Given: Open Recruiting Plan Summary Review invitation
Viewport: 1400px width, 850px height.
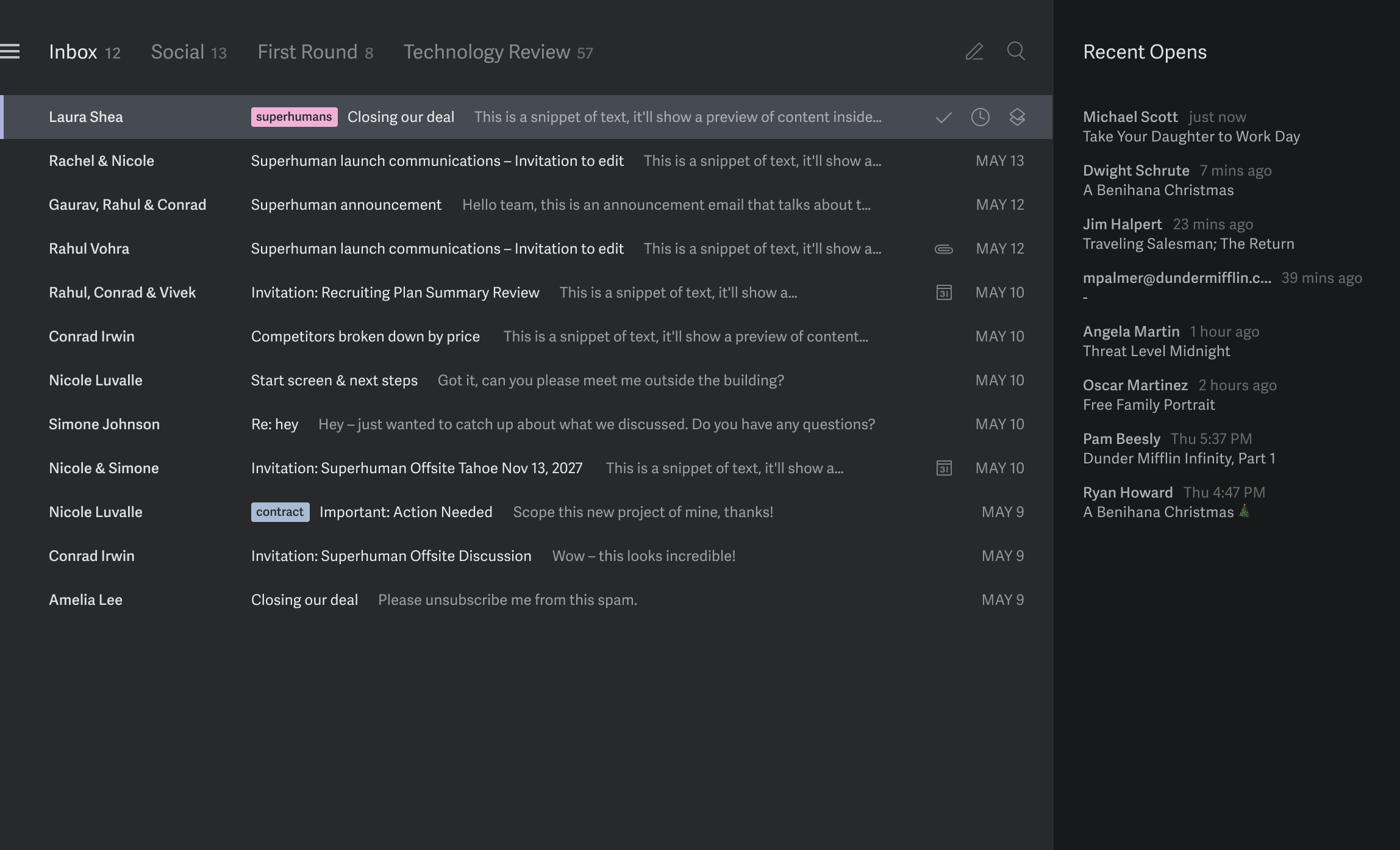Looking at the screenshot, I should coord(526,293).
